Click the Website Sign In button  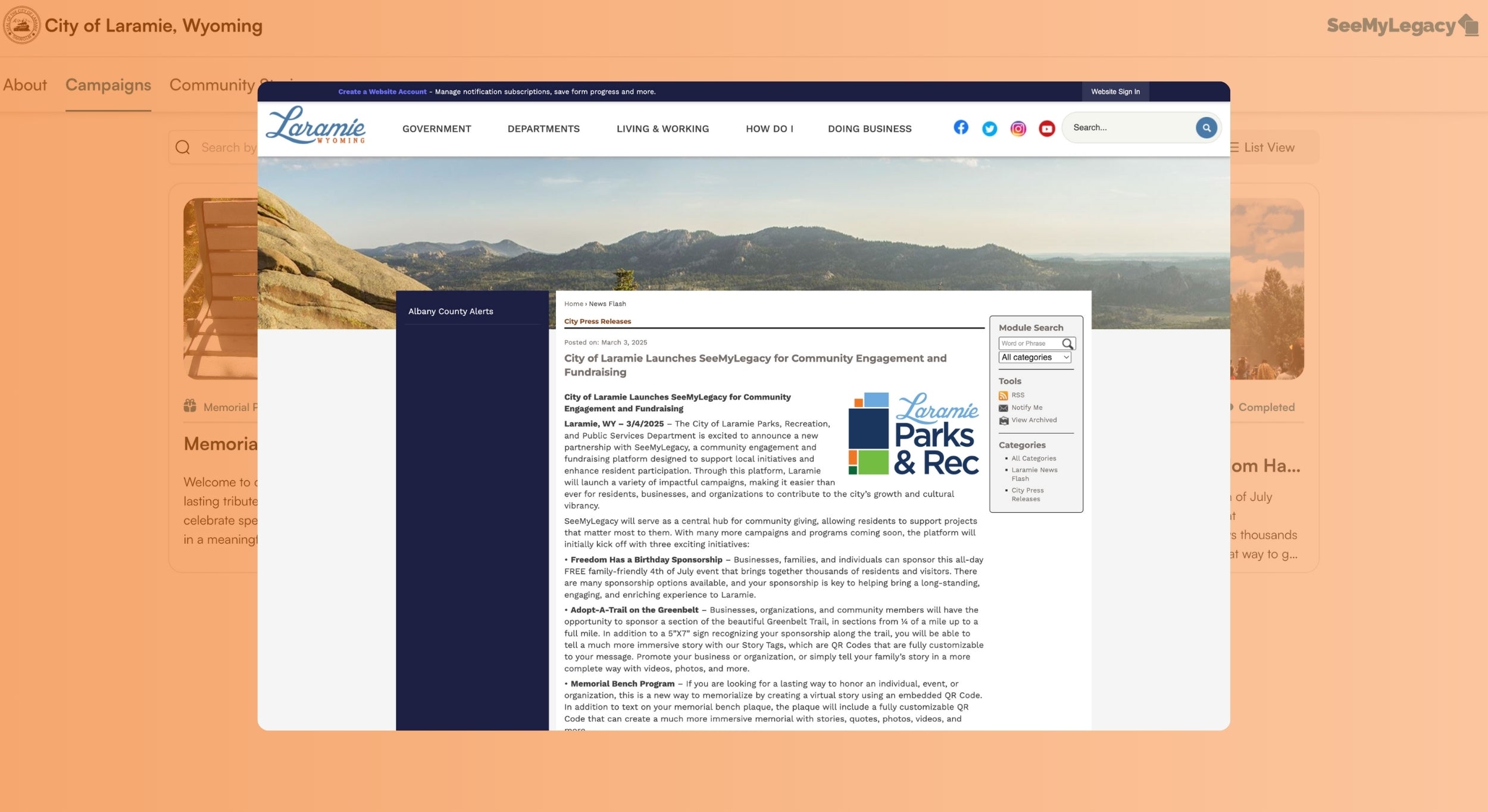coord(1115,92)
